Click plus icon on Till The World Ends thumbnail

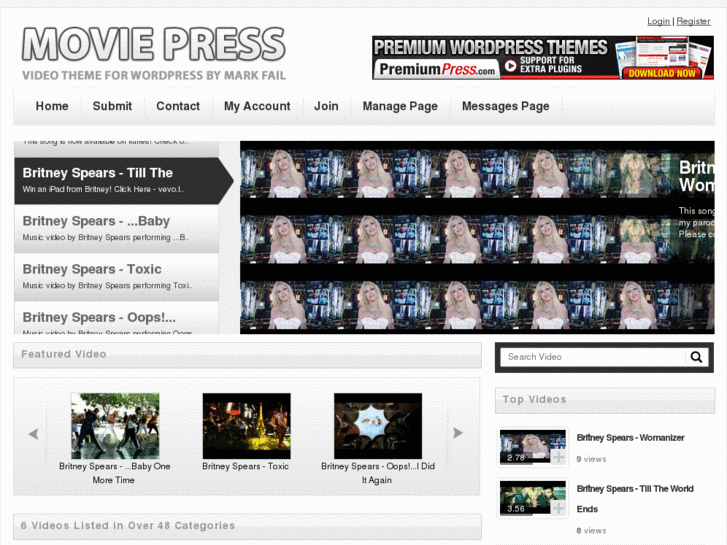tap(559, 508)
